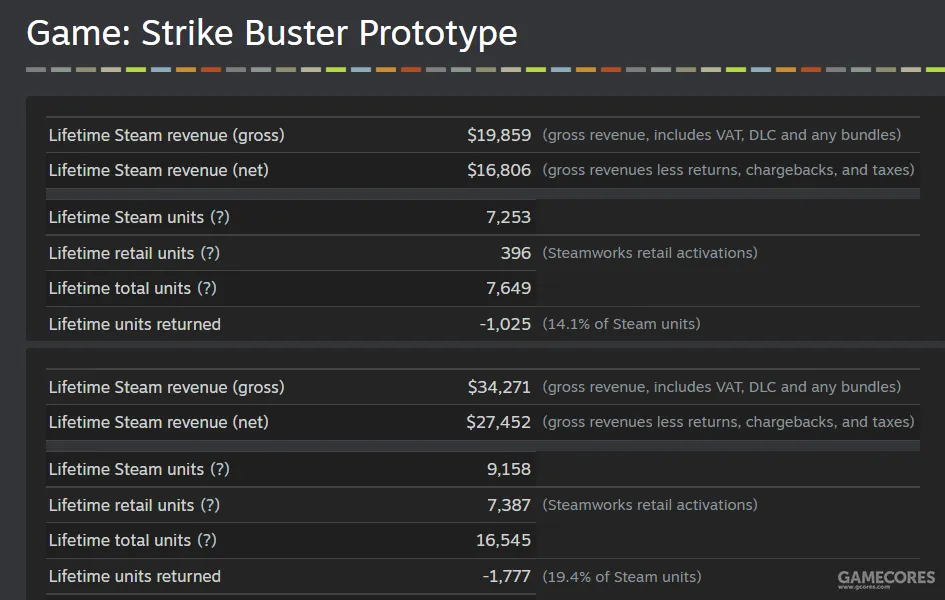Click the Steamworks retail activations note beside 396
Image resolution: width=945 pixels, height=600 pixels.
pos(650,253)
